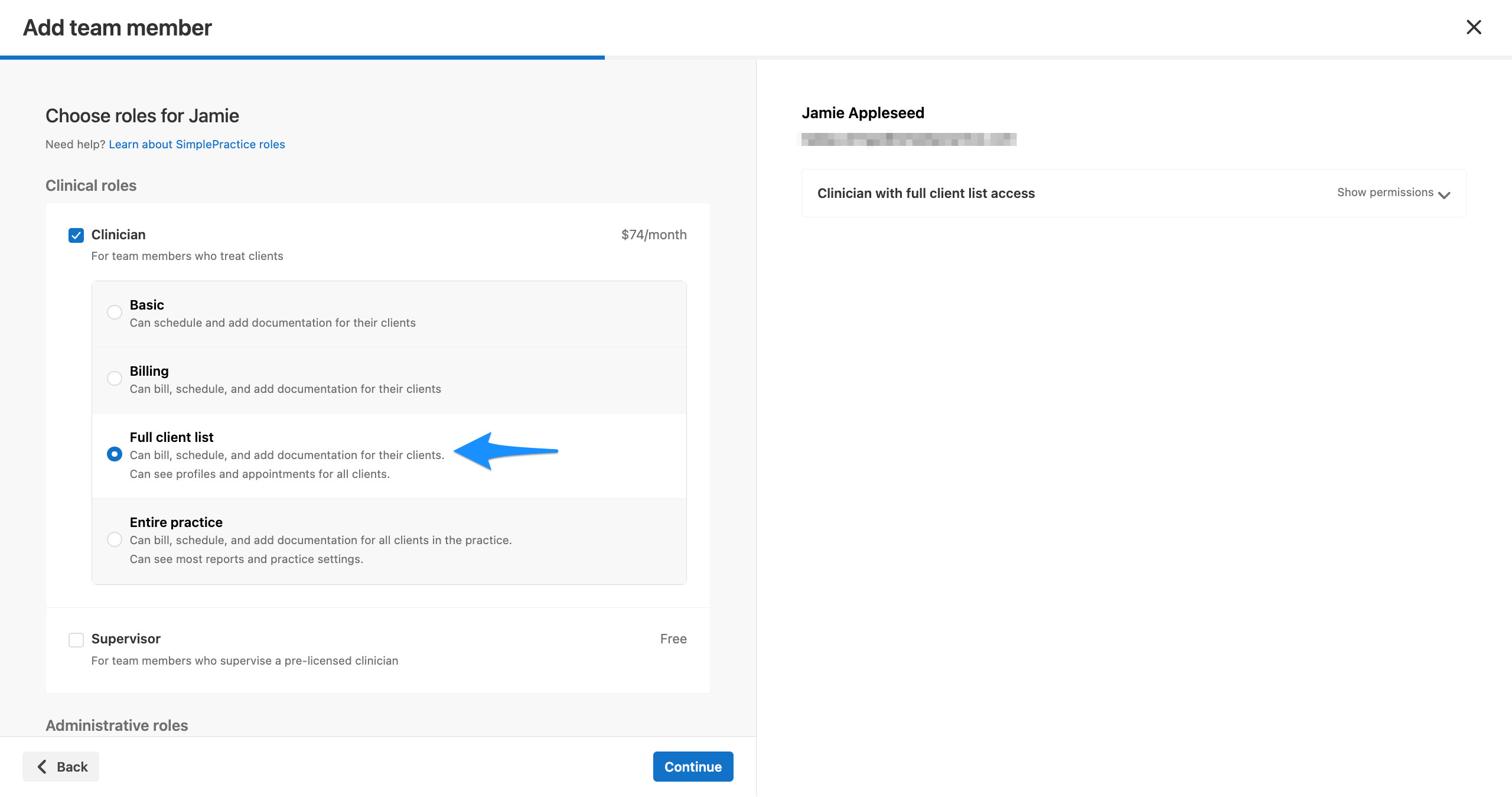
Task: Open Learn about SimplePractice roles link
Action: (x=197, y=144)
